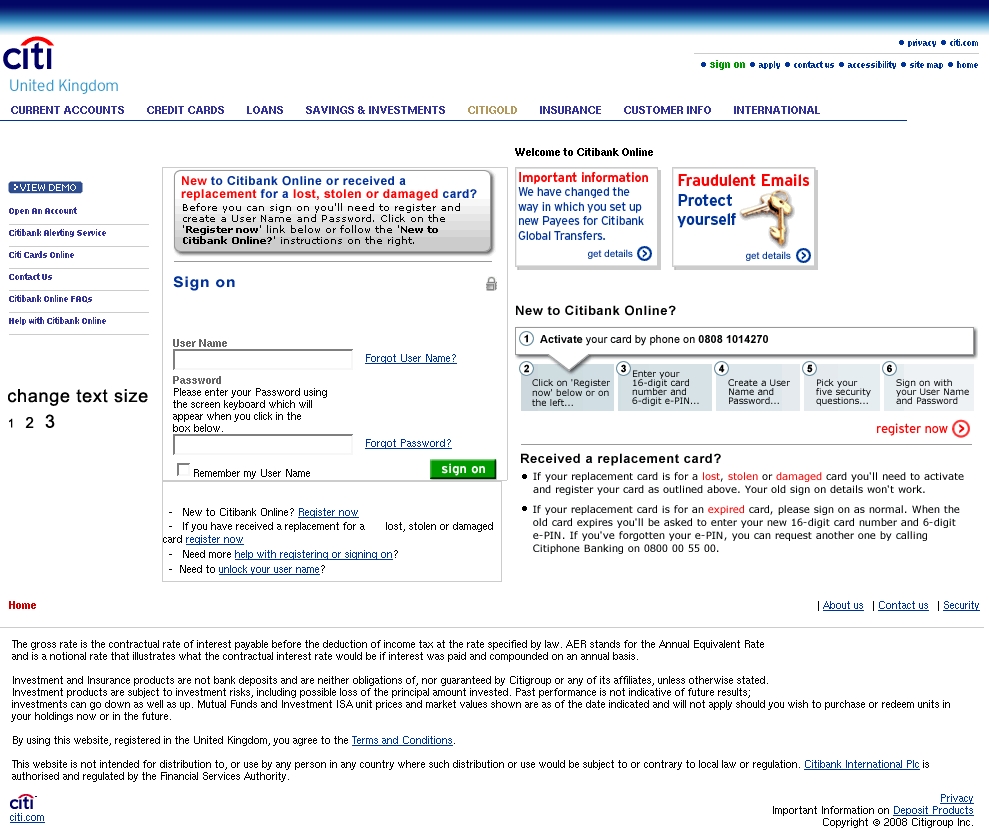Click red register now link on right

[911, 429]
